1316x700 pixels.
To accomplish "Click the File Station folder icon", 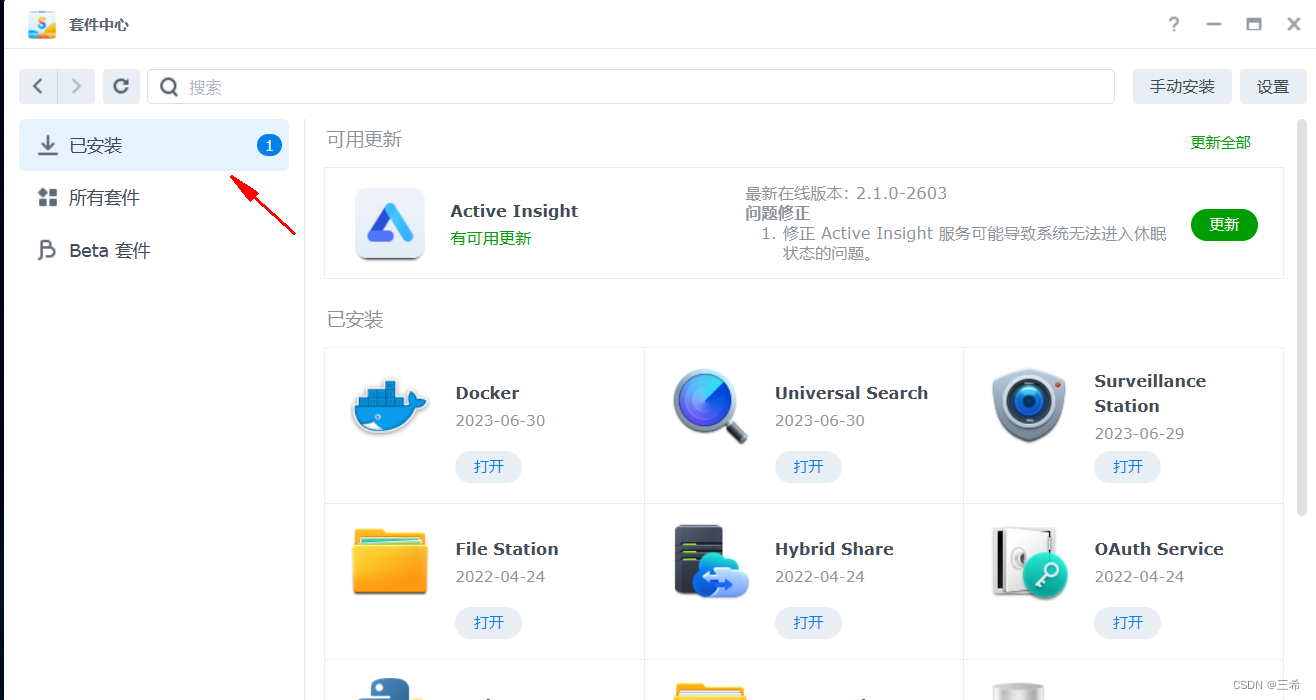I will [390, 562].
